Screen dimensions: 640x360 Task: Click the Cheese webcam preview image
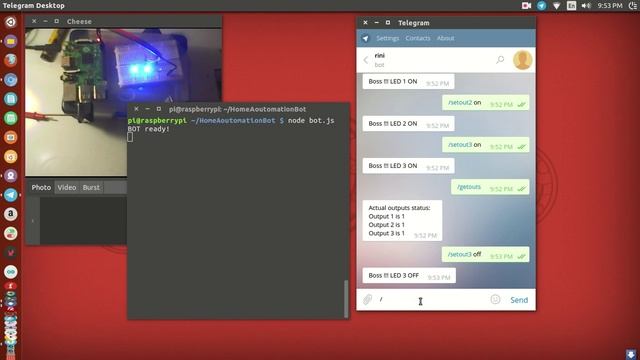coord(123,102)
